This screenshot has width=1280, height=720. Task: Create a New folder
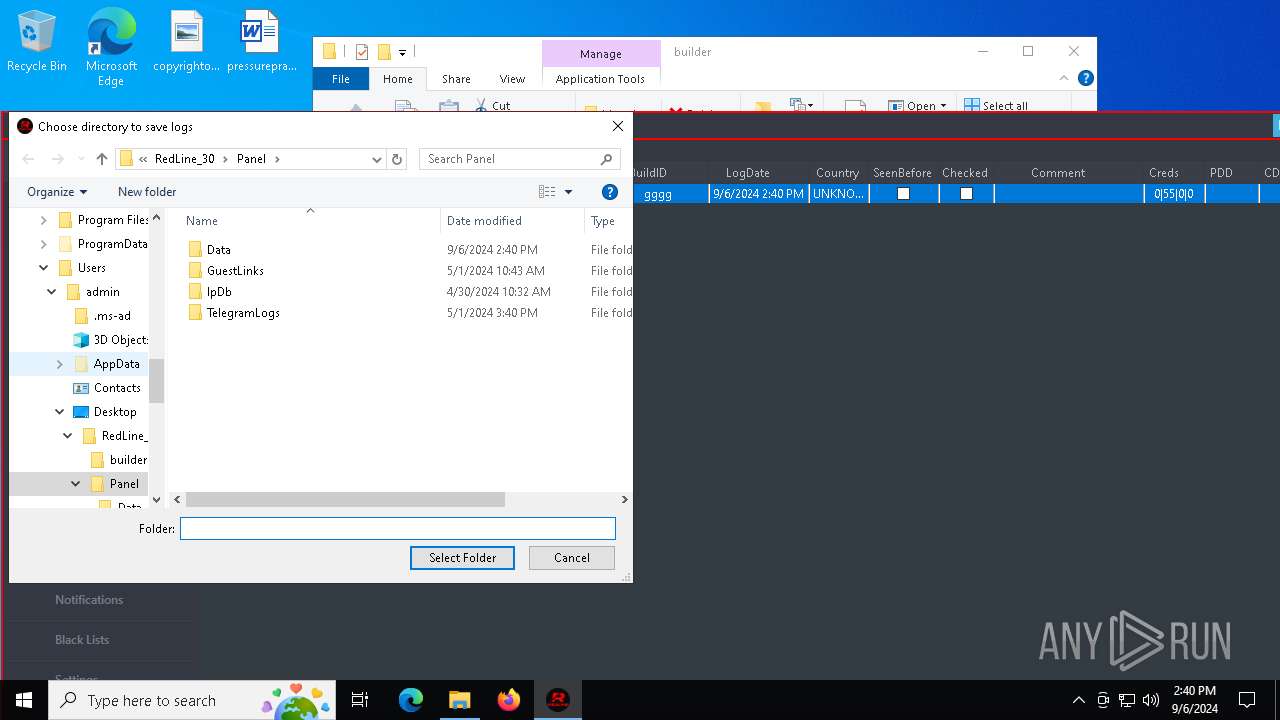tap(147, 192)
